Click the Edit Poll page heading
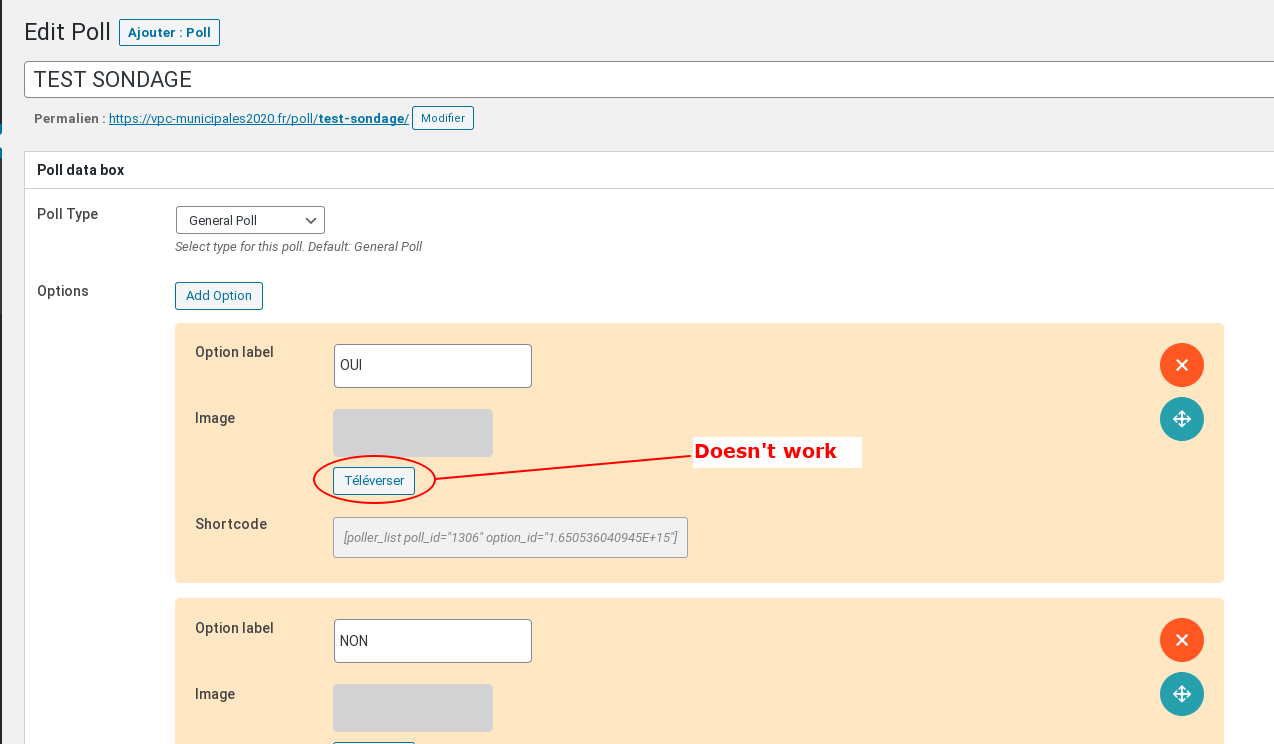 click(67, 32)
